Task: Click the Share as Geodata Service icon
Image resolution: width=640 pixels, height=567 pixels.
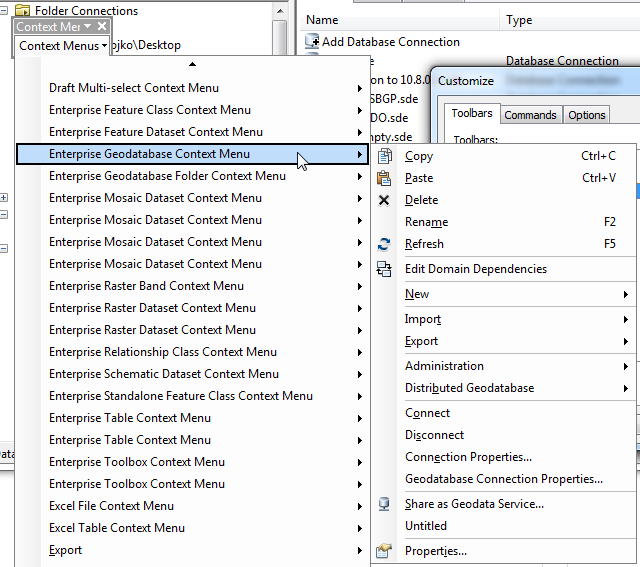Action: (384, 504)
